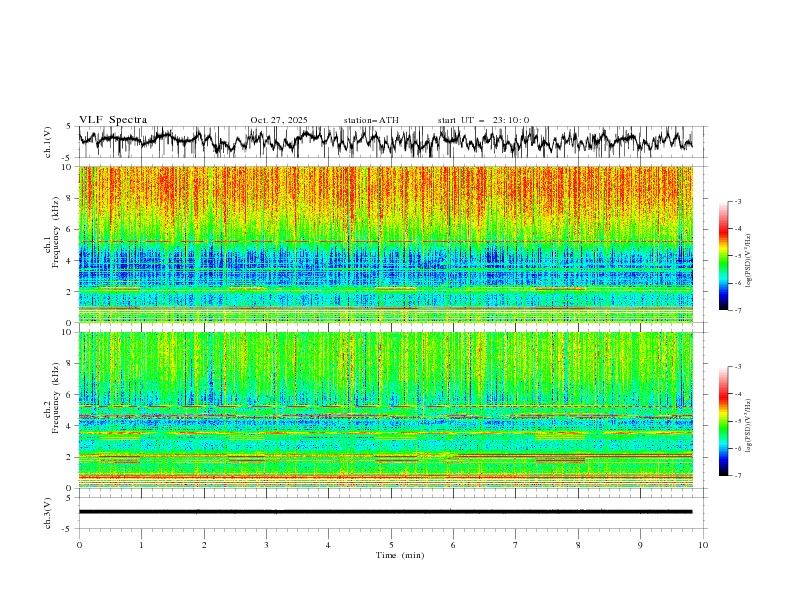792x612 pixels.
Task: Click the upper 'log(PSD)(V²/Hz)' label
Action: [749, 261]
